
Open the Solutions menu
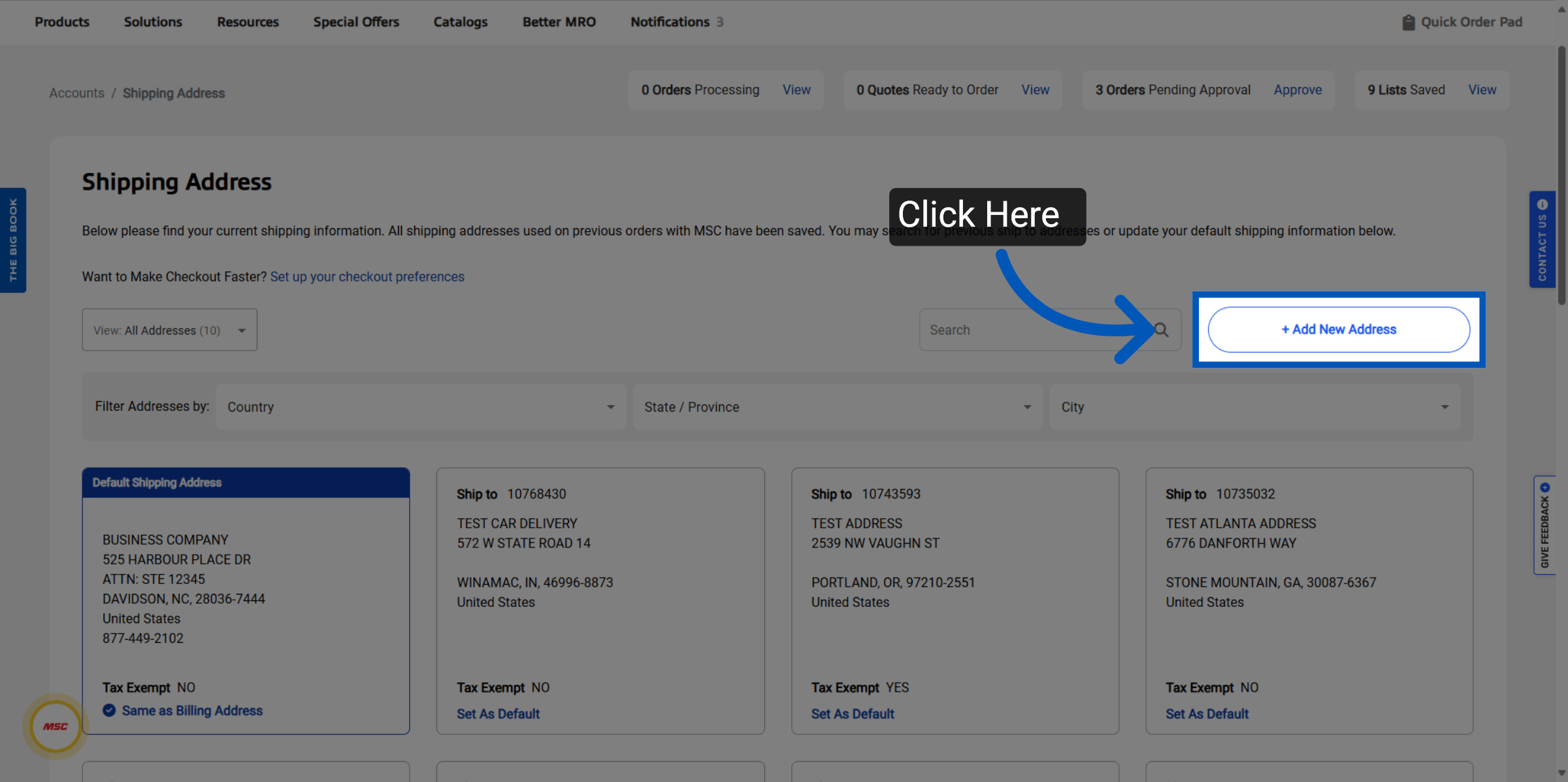point(153,22)
